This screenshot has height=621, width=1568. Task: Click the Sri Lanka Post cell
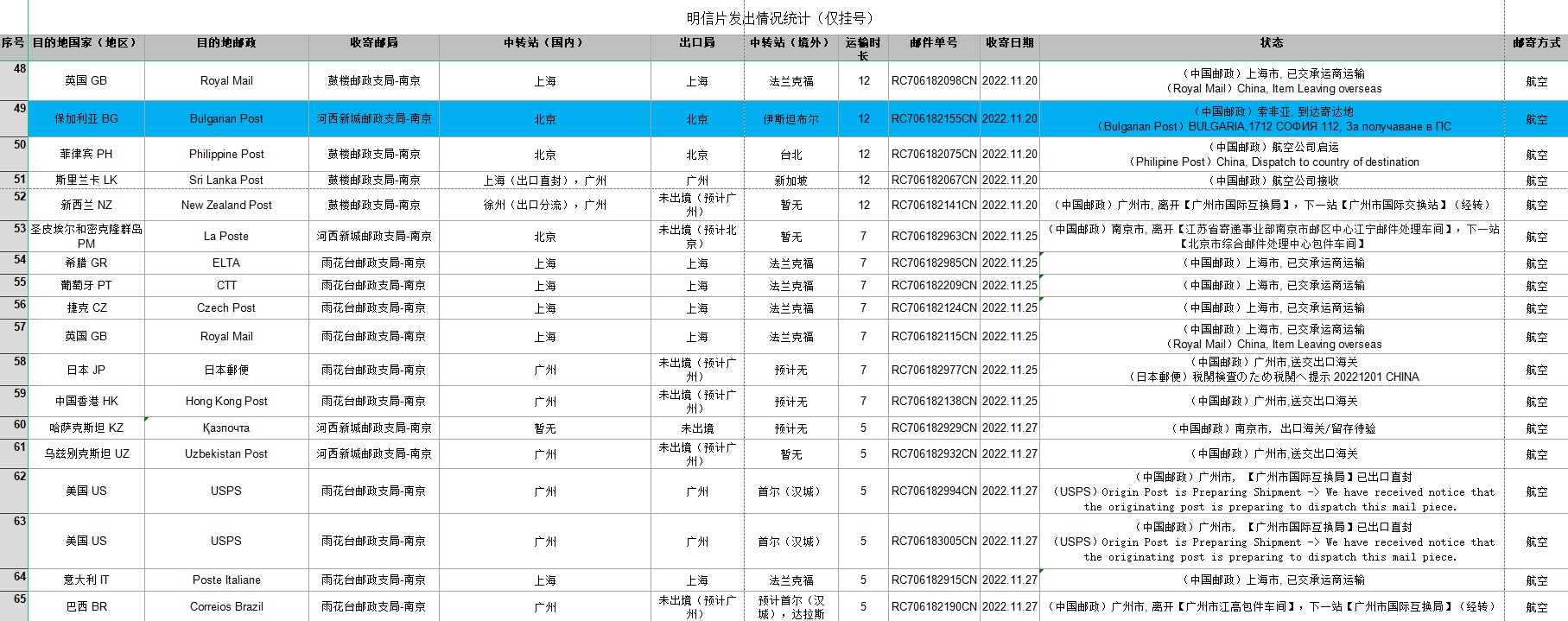(226, 181)
